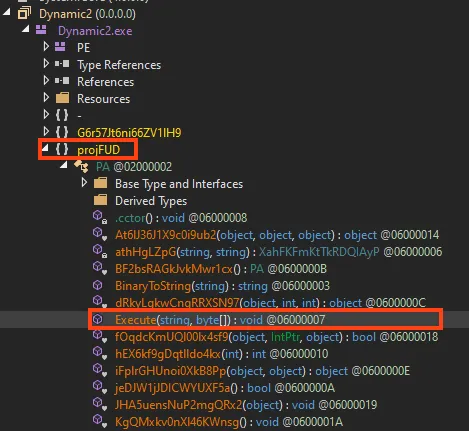This screenshot has height=431, width=469.
Task: Click the method icon beside .cctor()
Action: (x=99, y=217)
